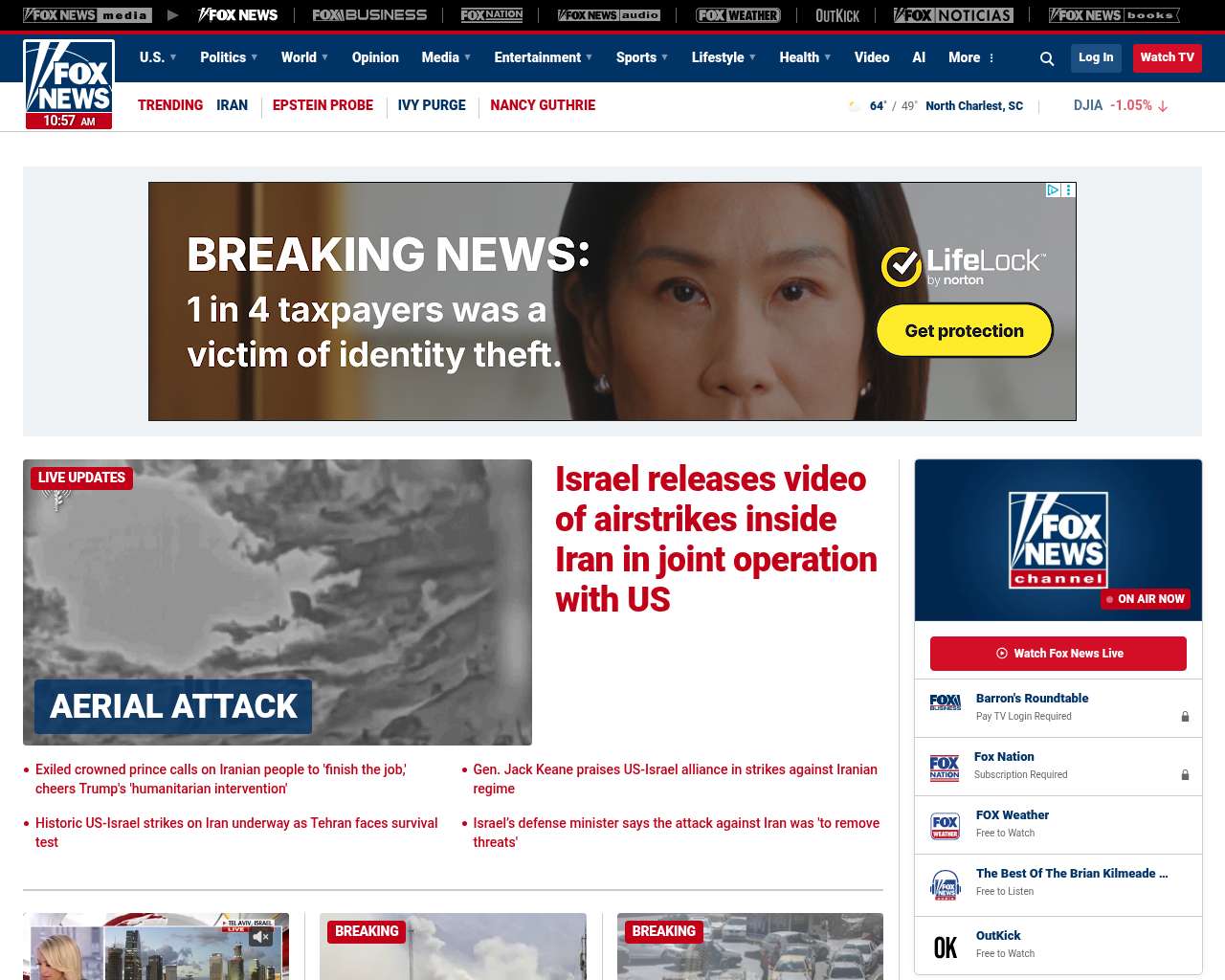Open the EPSTEIN PROBE trending topic
The height and width of the screenshot is (980, 1225).
323,105
